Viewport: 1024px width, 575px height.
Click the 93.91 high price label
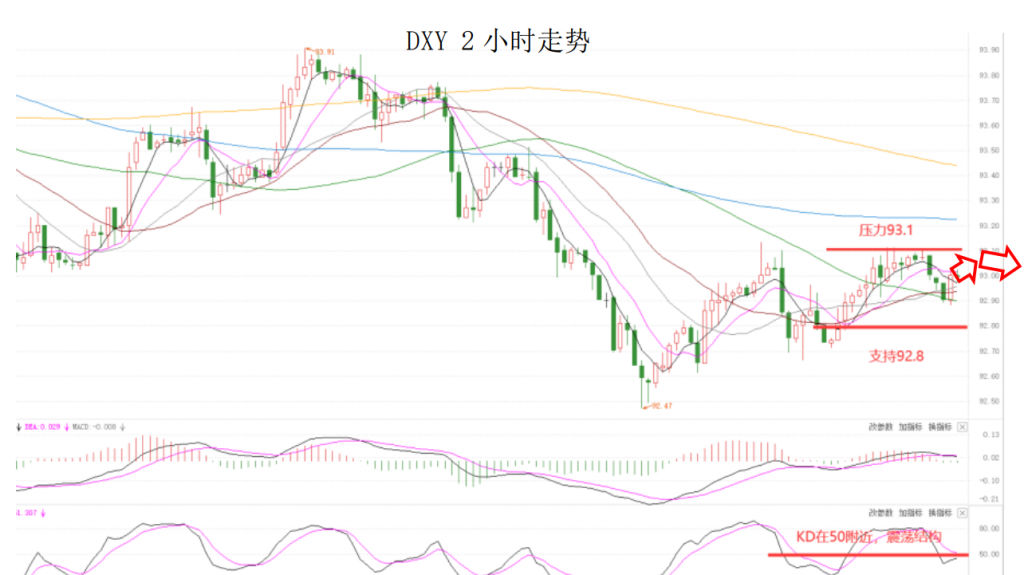click(325, 52)
